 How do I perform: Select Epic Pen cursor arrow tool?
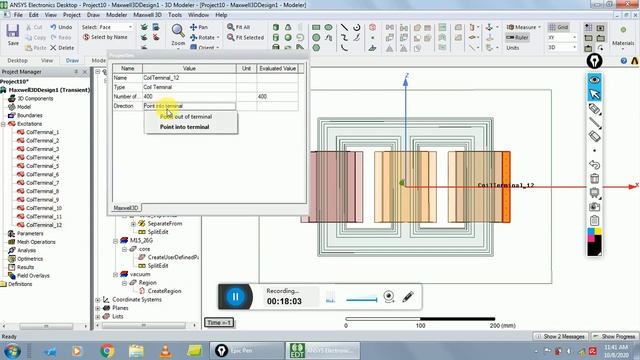pos(594,95)
